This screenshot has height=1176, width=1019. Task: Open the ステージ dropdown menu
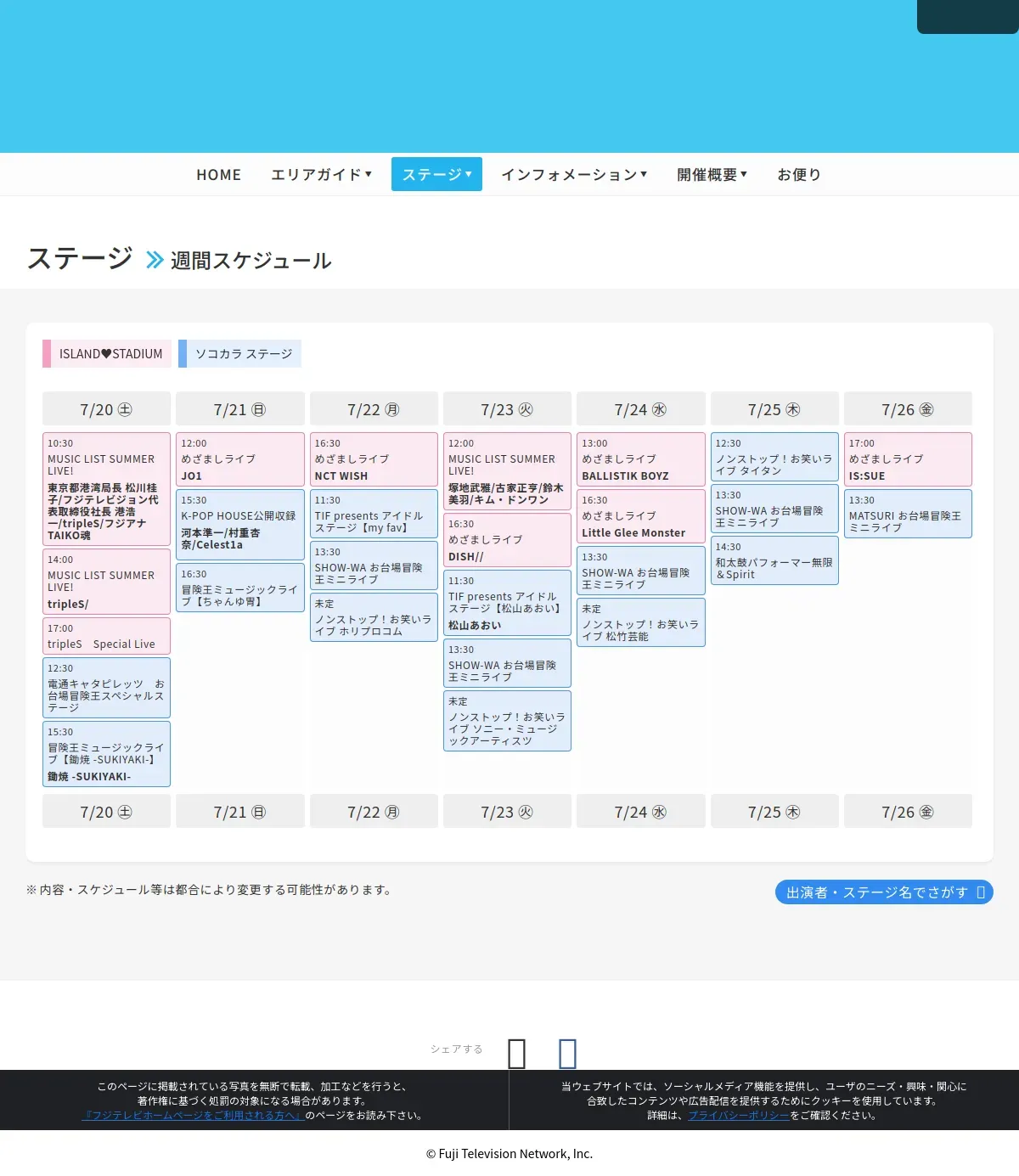[436, 174]
